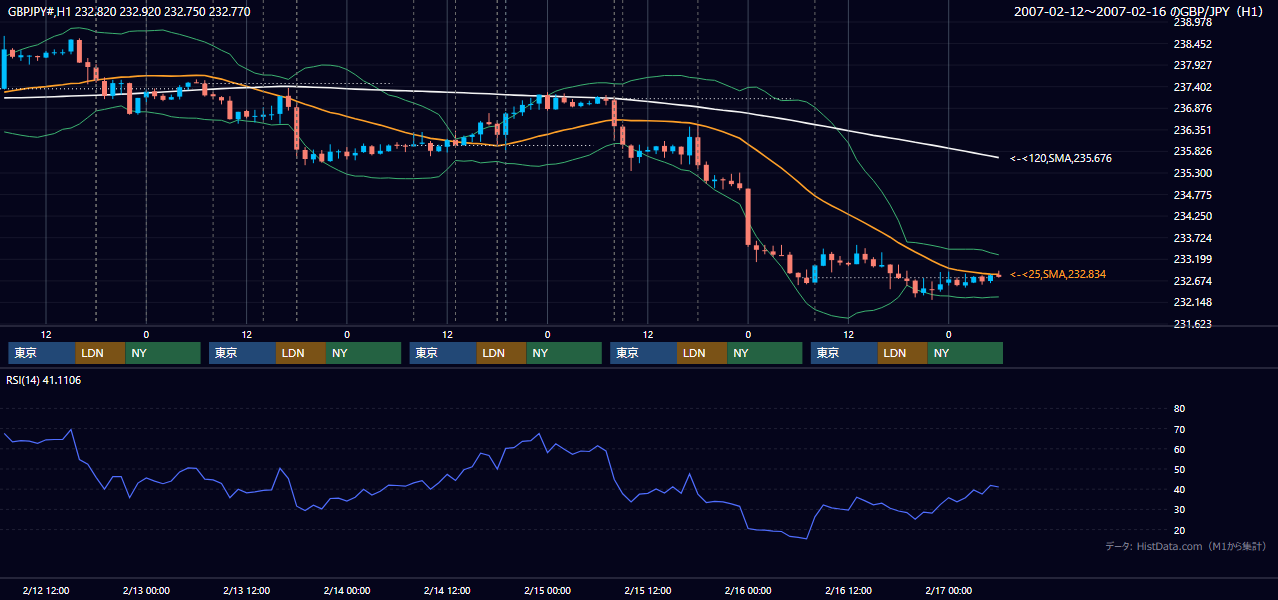Click the 東京 session box for 2/12
Viewport: 1278px width, 600px height.
tap(41, 353)
